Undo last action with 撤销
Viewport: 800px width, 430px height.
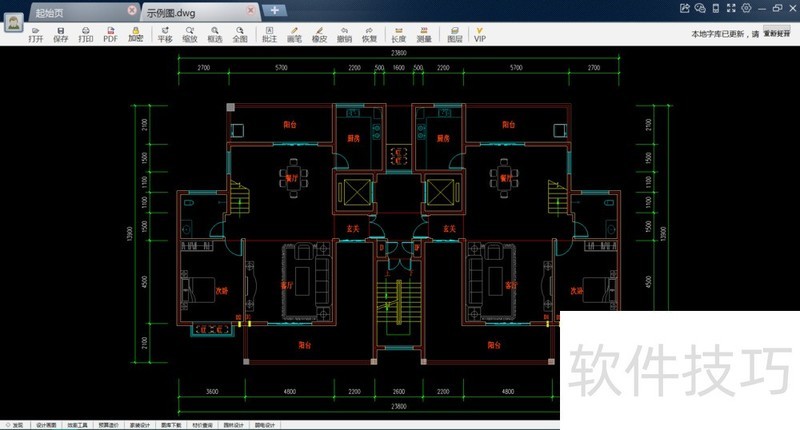point(344,35)
